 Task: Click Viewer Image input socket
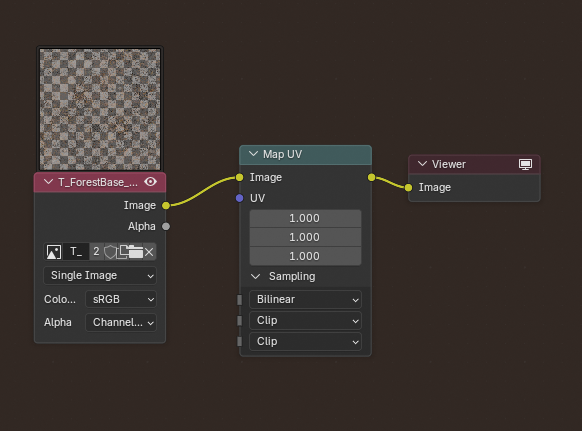(x=408, y=187)
